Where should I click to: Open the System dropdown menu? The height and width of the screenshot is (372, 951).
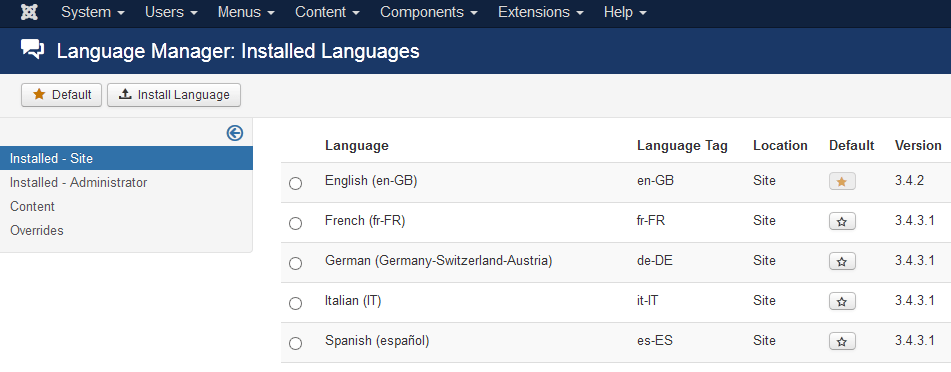[93, 12]
